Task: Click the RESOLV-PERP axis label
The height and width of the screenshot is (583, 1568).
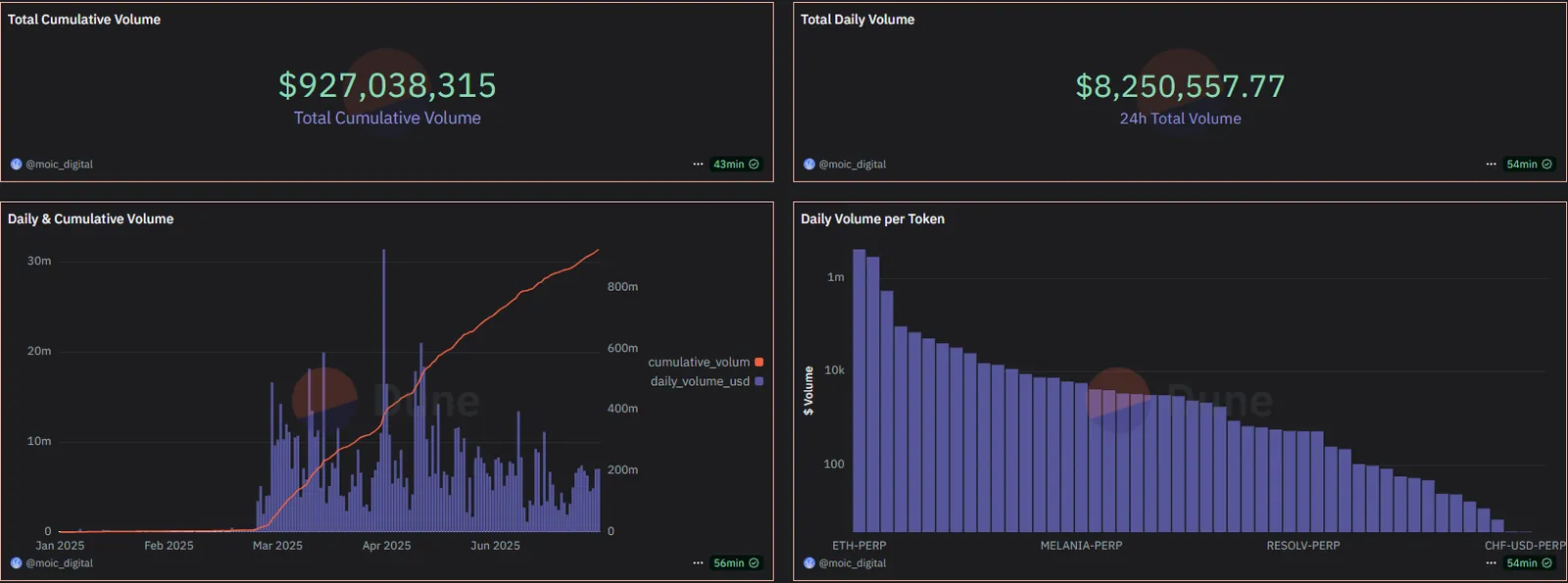Action: click(x=1302, y=546)
